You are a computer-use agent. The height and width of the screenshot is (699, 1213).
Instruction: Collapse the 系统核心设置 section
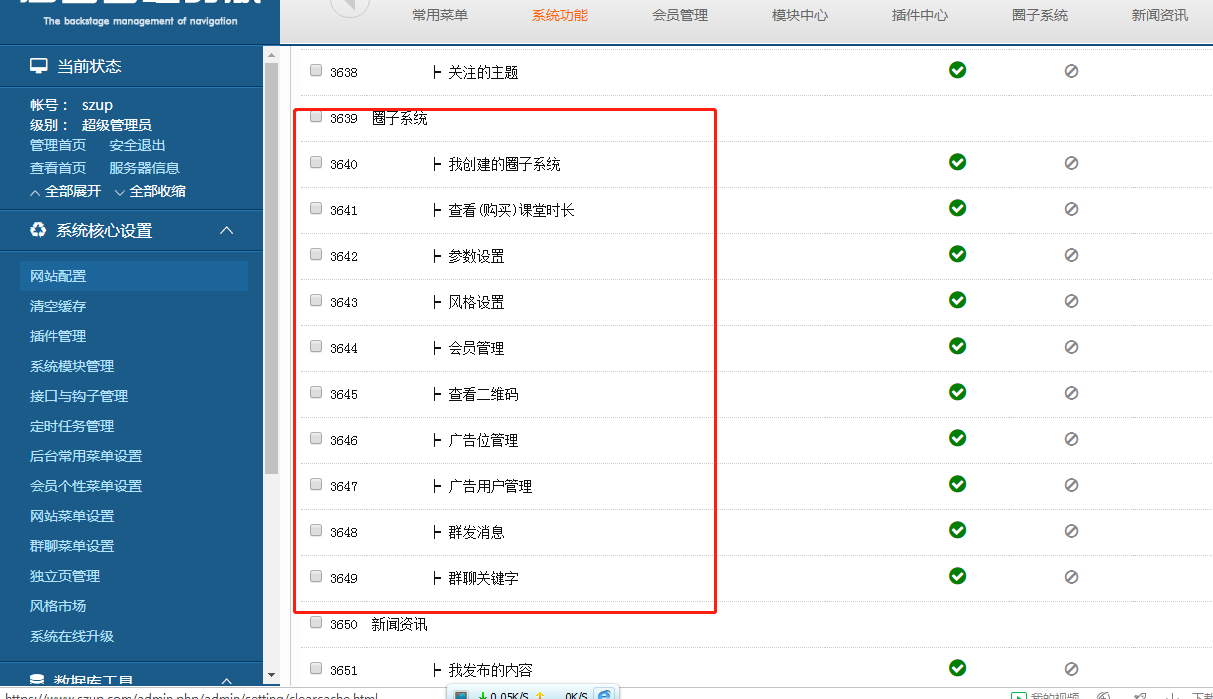pos(227,231)
